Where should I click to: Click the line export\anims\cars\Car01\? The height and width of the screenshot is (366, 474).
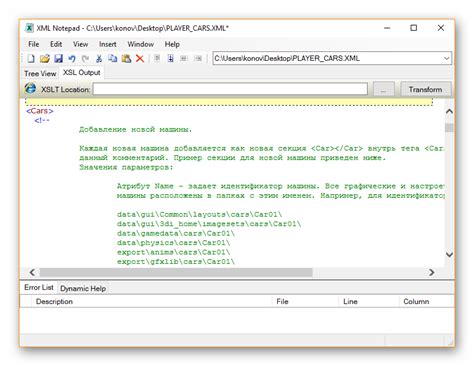tap(173, 252)
